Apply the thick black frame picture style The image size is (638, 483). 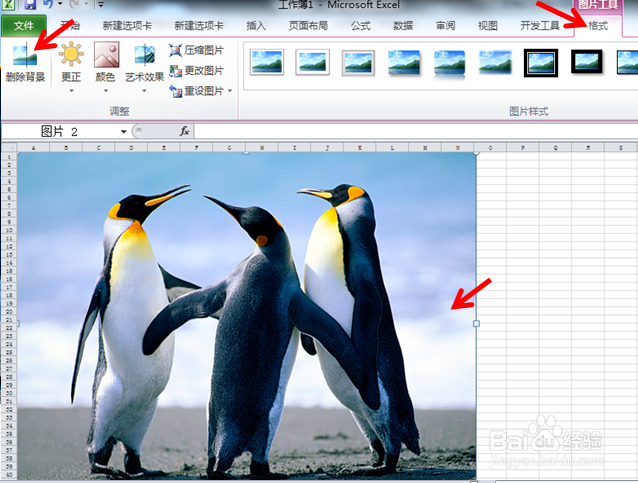(x=586, y=62)
